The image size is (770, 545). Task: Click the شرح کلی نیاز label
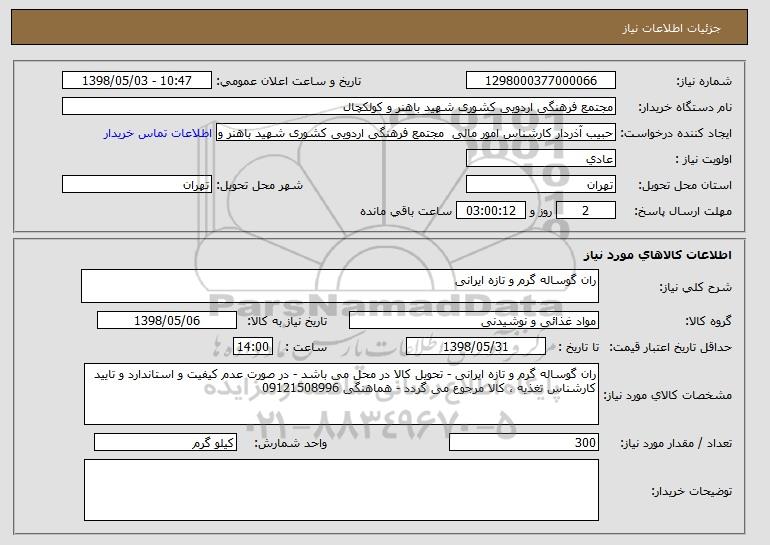[x=695, y=287]
